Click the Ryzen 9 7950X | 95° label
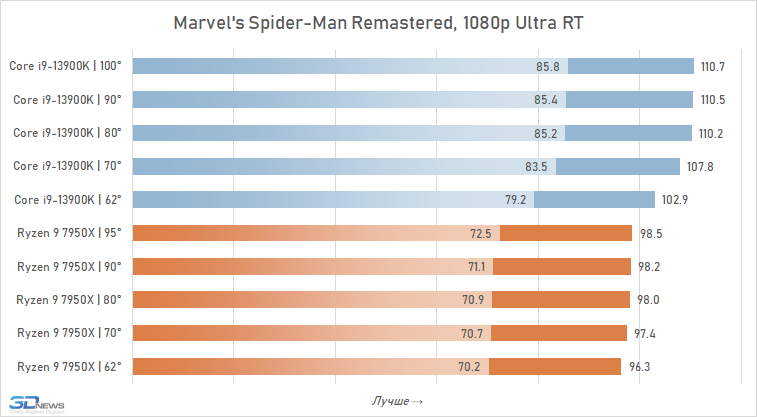The height and width of the screenshot is (417, 757). click(x=69, y=233)
